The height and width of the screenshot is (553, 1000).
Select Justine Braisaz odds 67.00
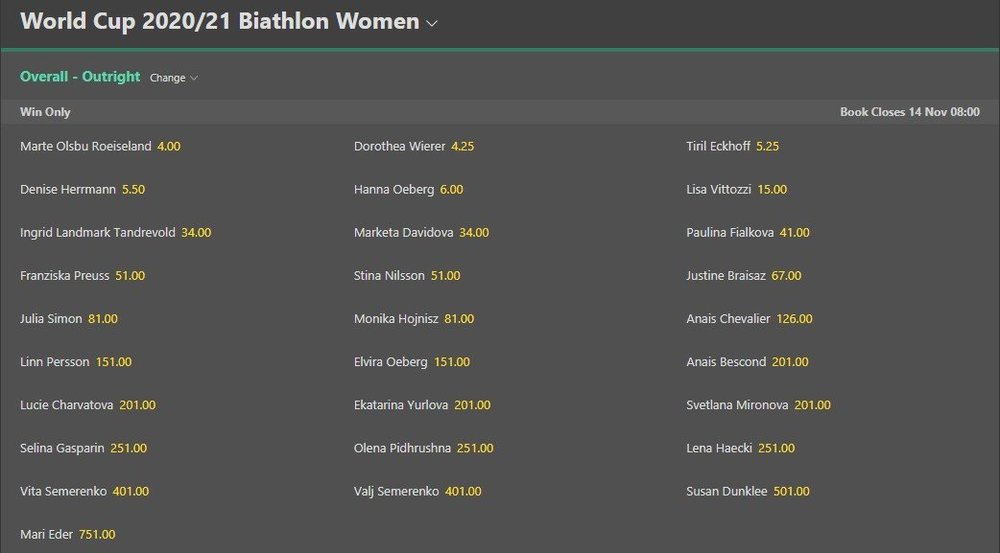click(x=786, y=276)
